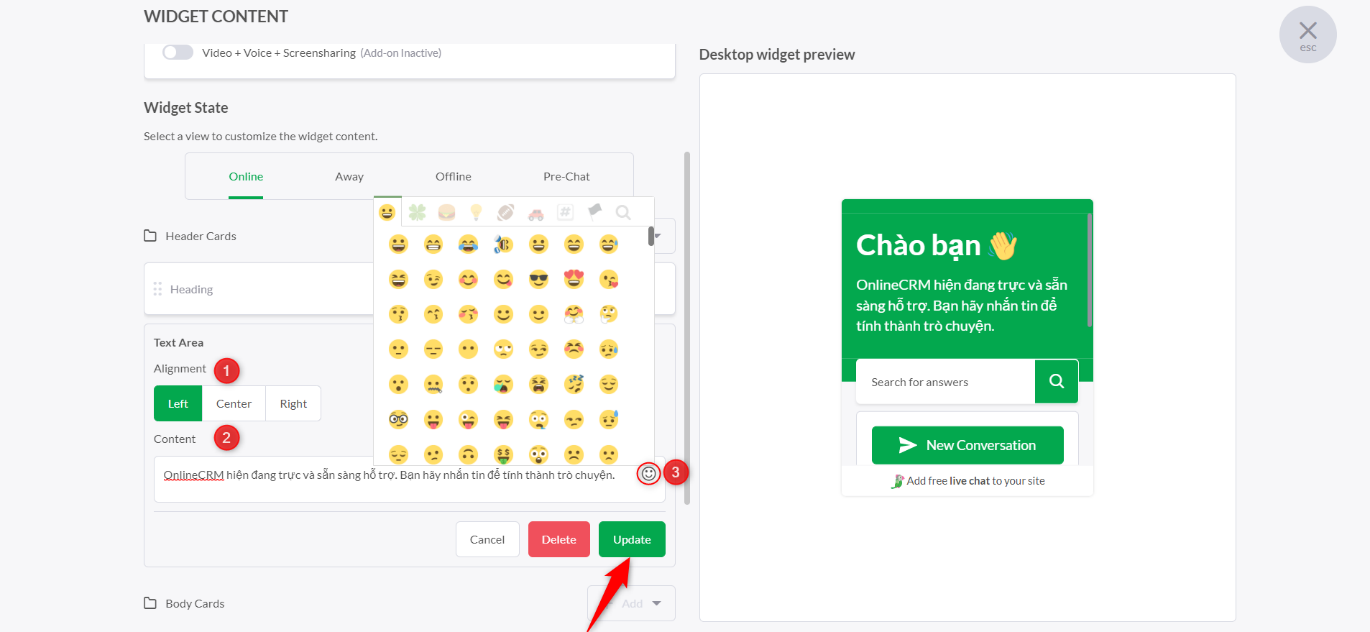Click the emoji search magnifier icon

[x=623, y=212]
